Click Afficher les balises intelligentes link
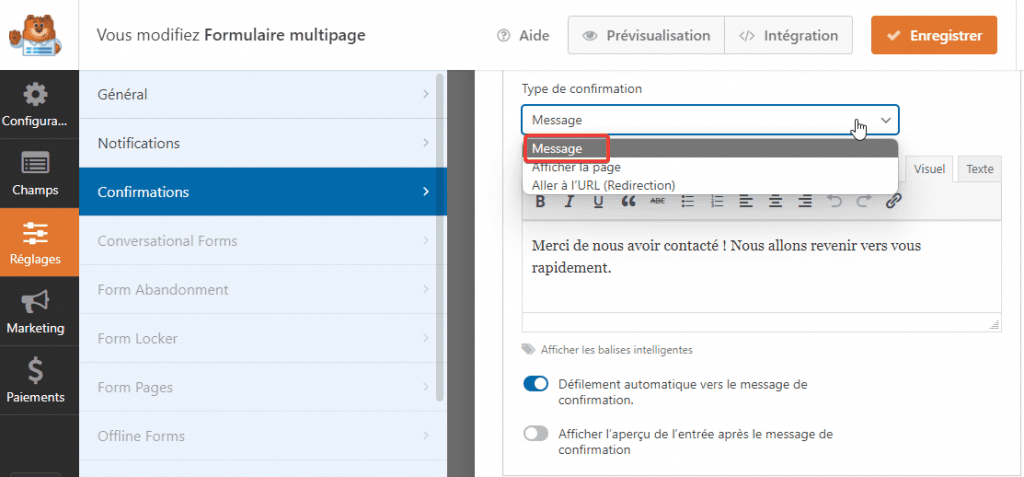This screenshot has width=1024, height=477. (x=616, y=350)
